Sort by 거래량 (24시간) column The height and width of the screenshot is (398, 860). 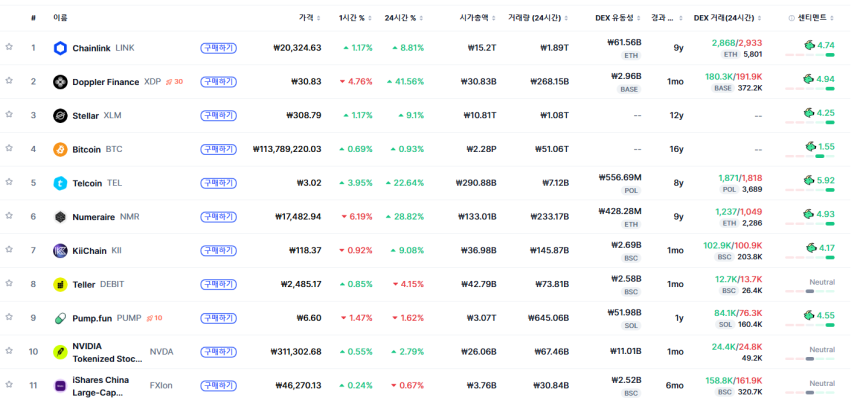tap(538, 18)
